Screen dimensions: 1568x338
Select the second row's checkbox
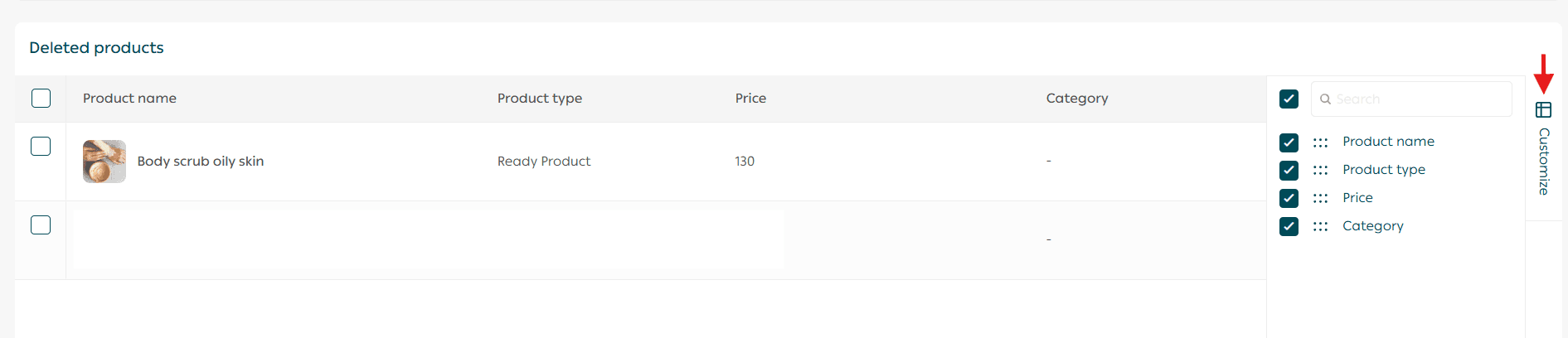point(41,225)
